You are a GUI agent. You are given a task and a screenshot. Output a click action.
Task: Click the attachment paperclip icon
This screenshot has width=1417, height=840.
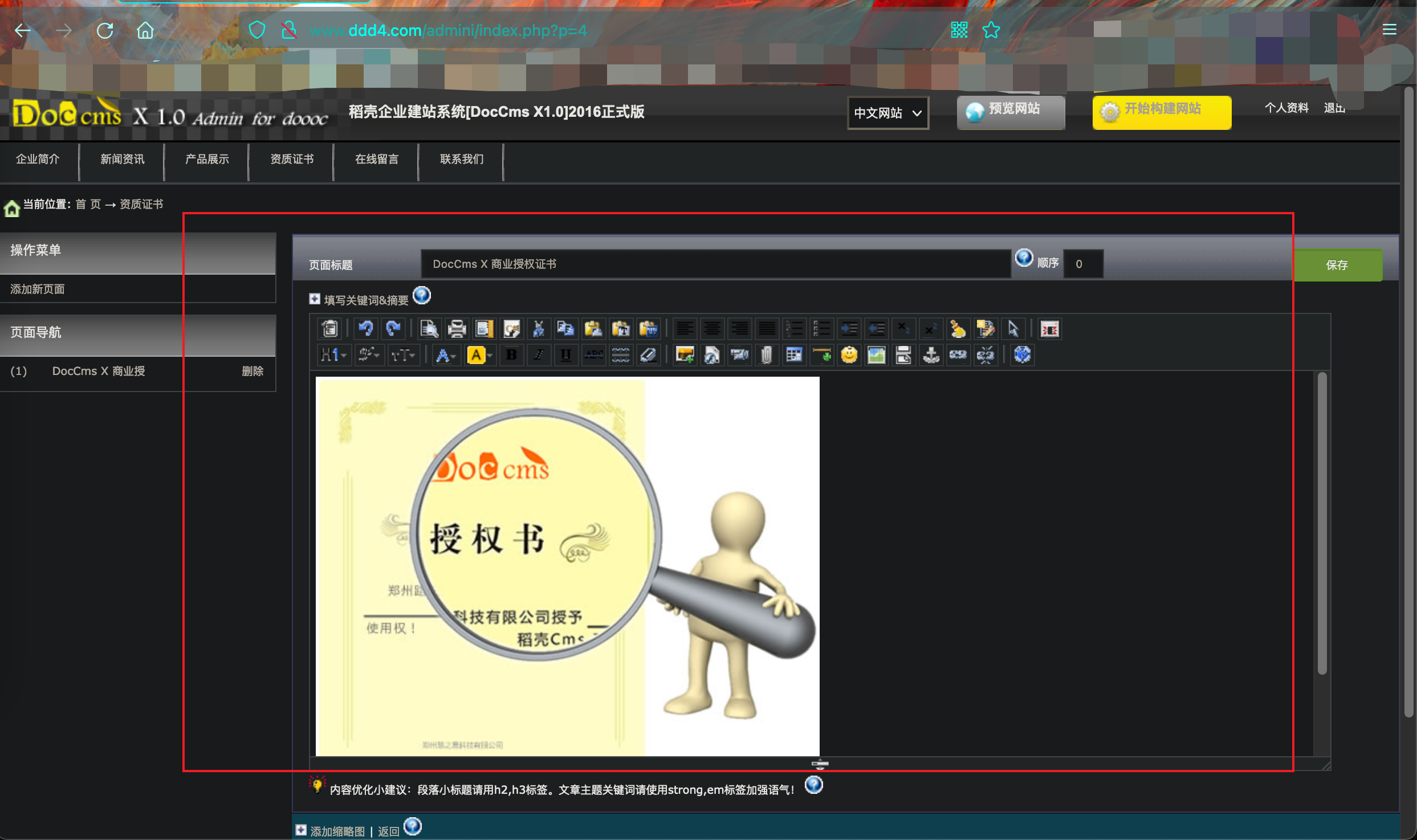coord(767,355)
